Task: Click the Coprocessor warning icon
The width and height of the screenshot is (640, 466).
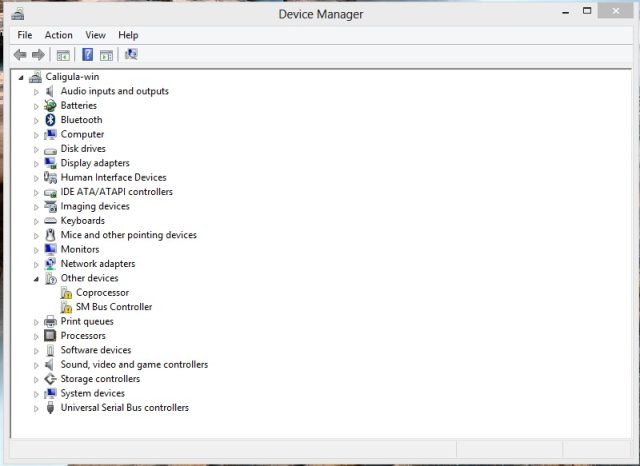Action: click(x=66, y=293)
